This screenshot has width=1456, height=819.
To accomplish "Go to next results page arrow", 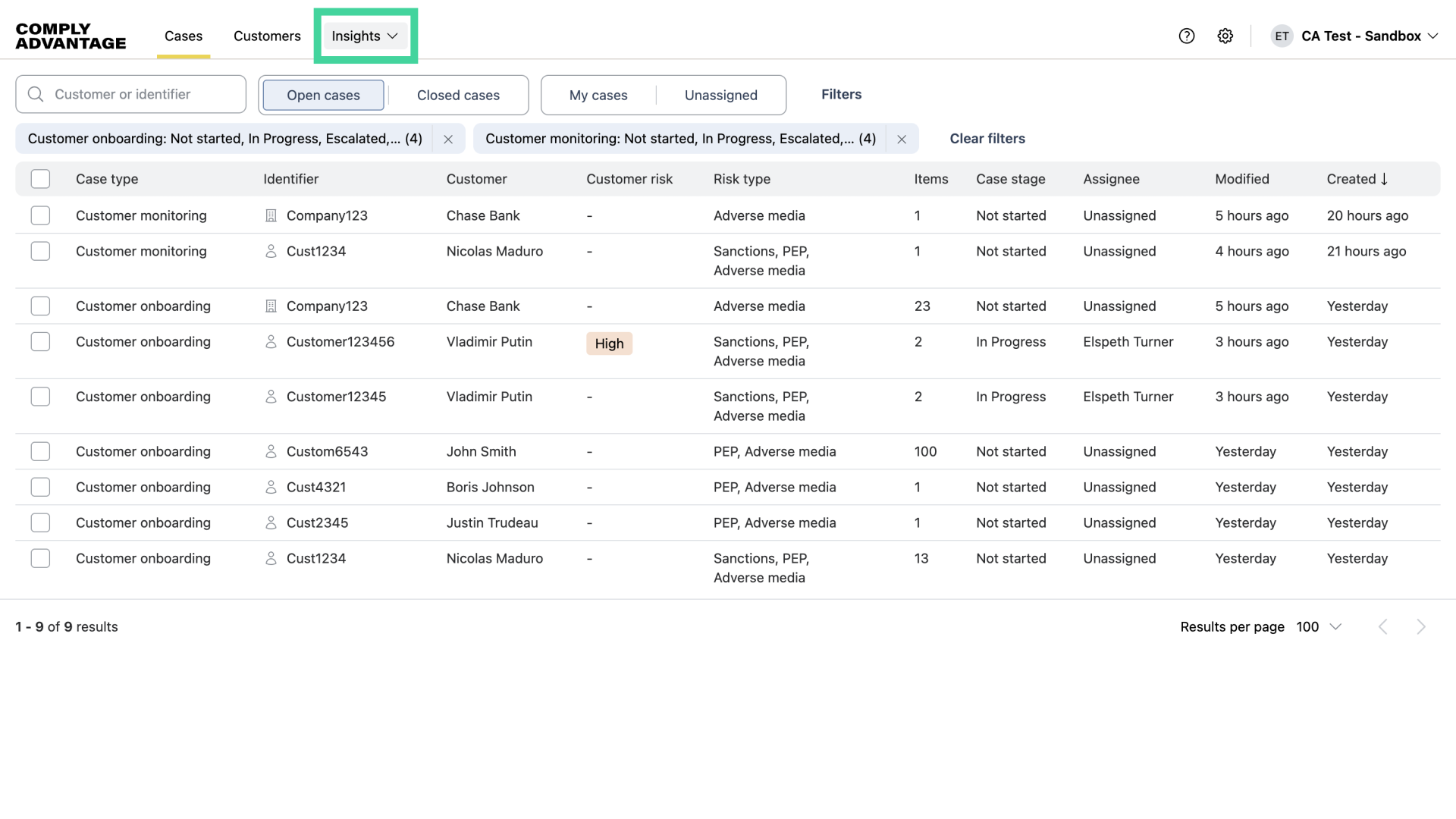I will tap(1421, 626).
